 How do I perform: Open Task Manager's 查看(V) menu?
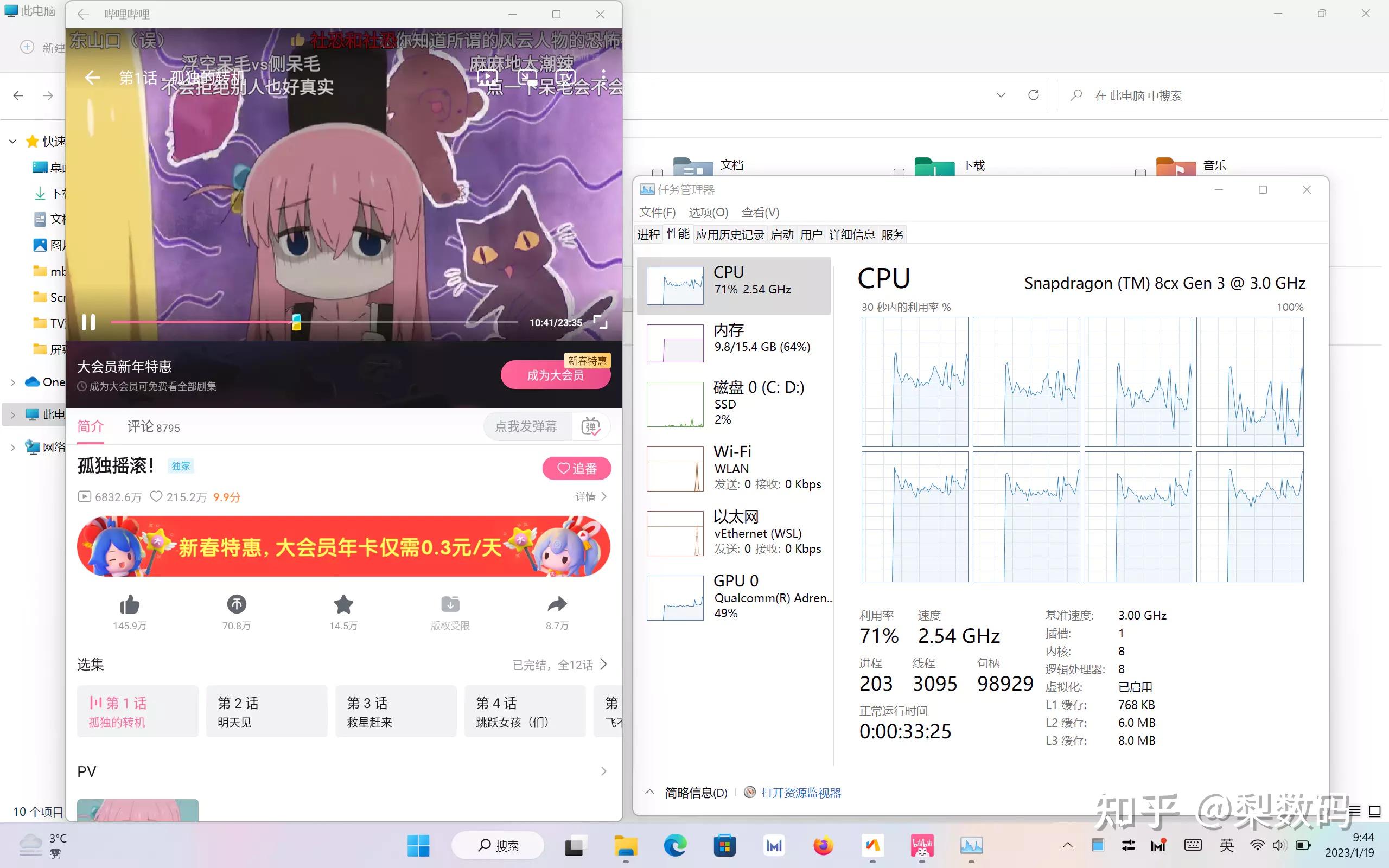click(760, 213)
